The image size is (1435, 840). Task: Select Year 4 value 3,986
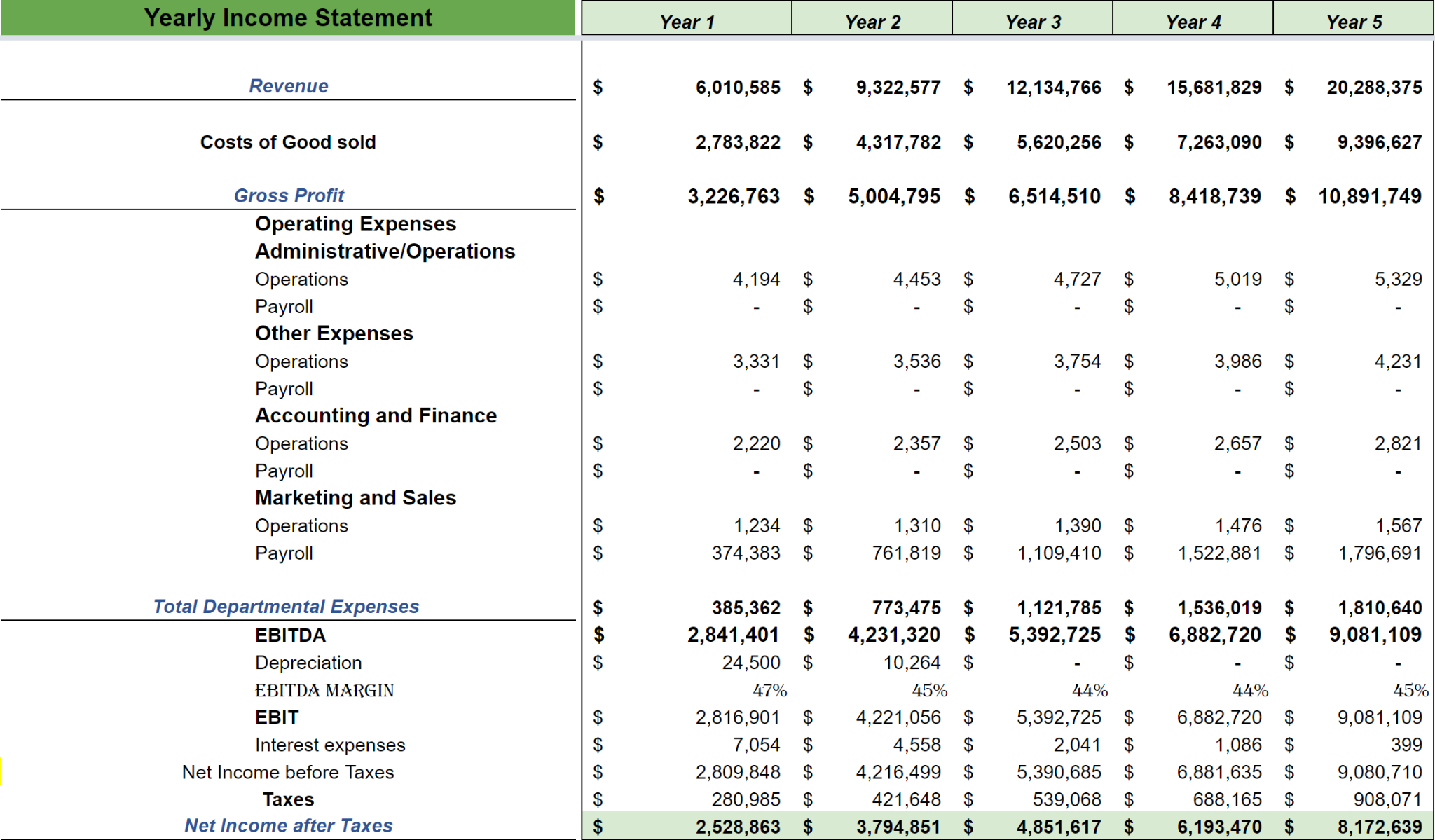pos(1238,362)
